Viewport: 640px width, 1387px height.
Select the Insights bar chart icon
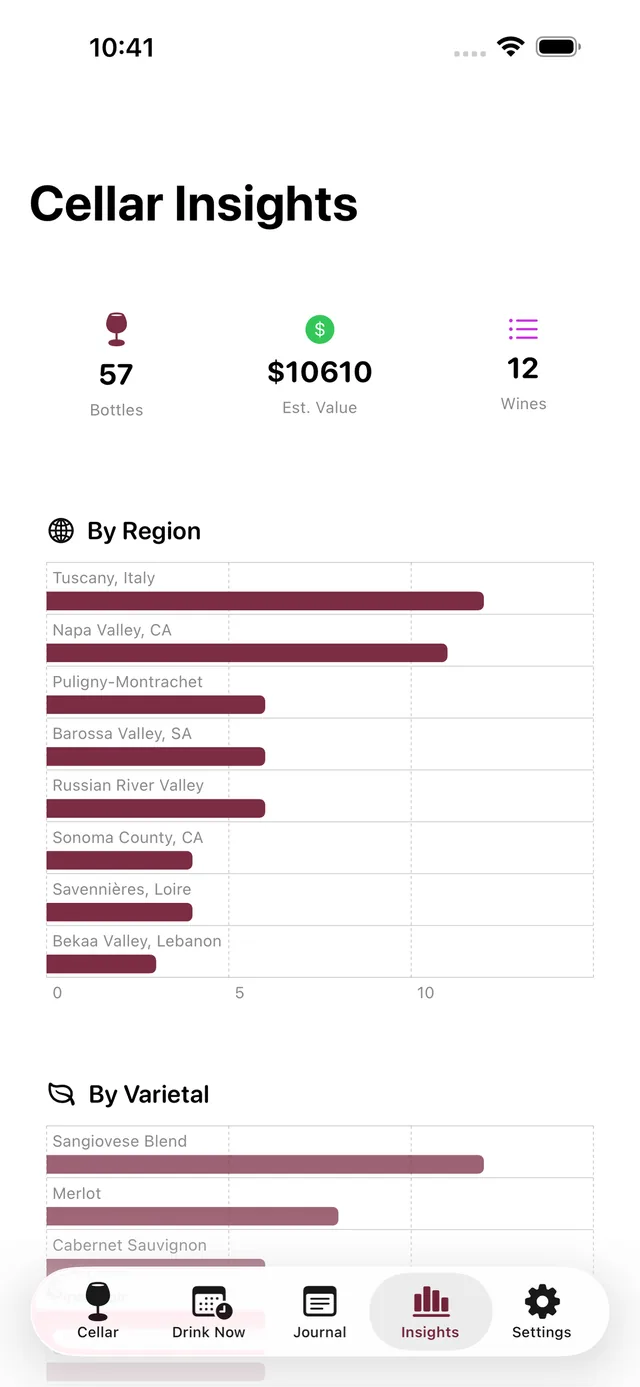click(431, 1301)
